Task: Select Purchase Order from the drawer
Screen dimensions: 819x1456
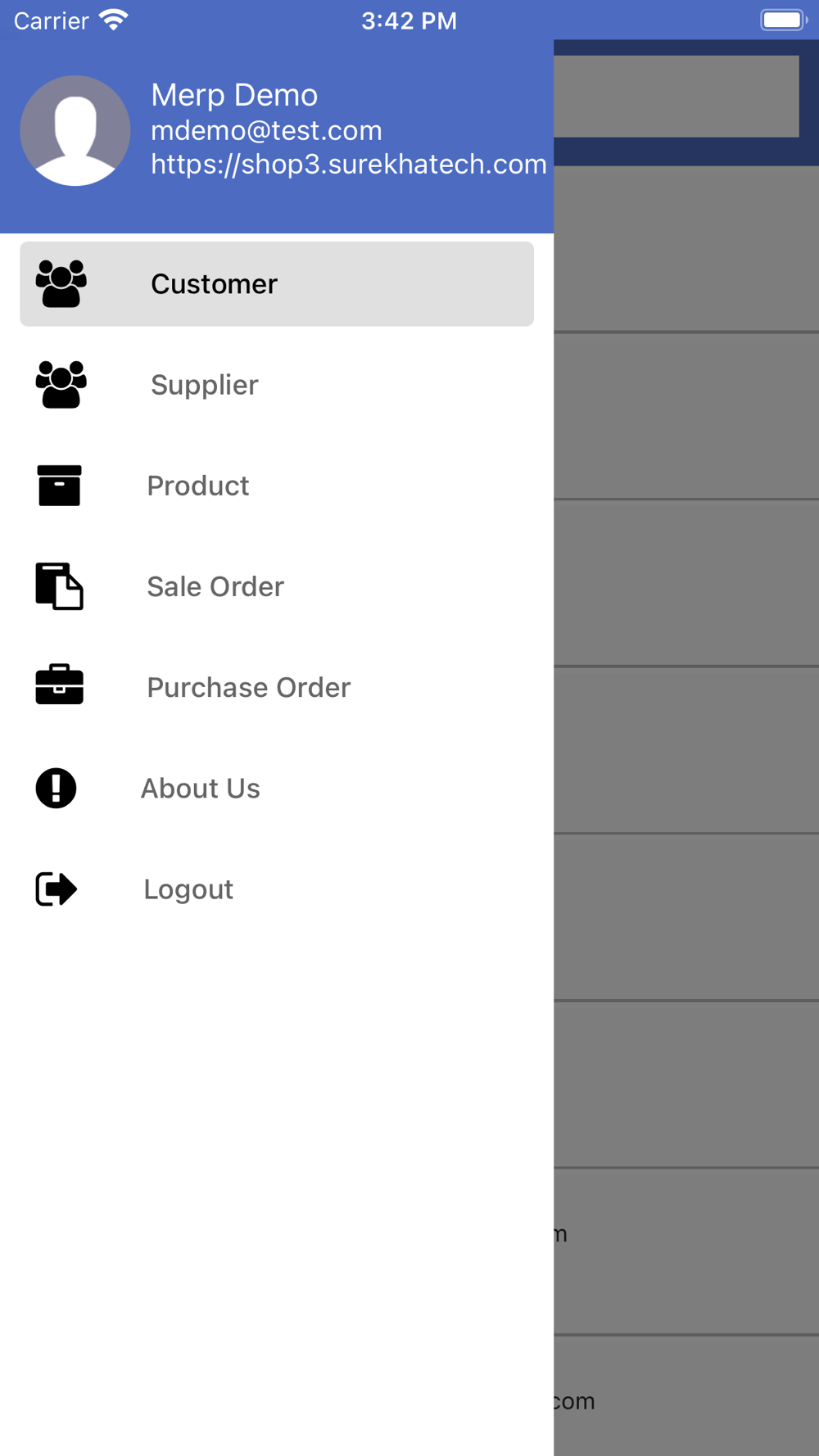Action: [248, 687]
